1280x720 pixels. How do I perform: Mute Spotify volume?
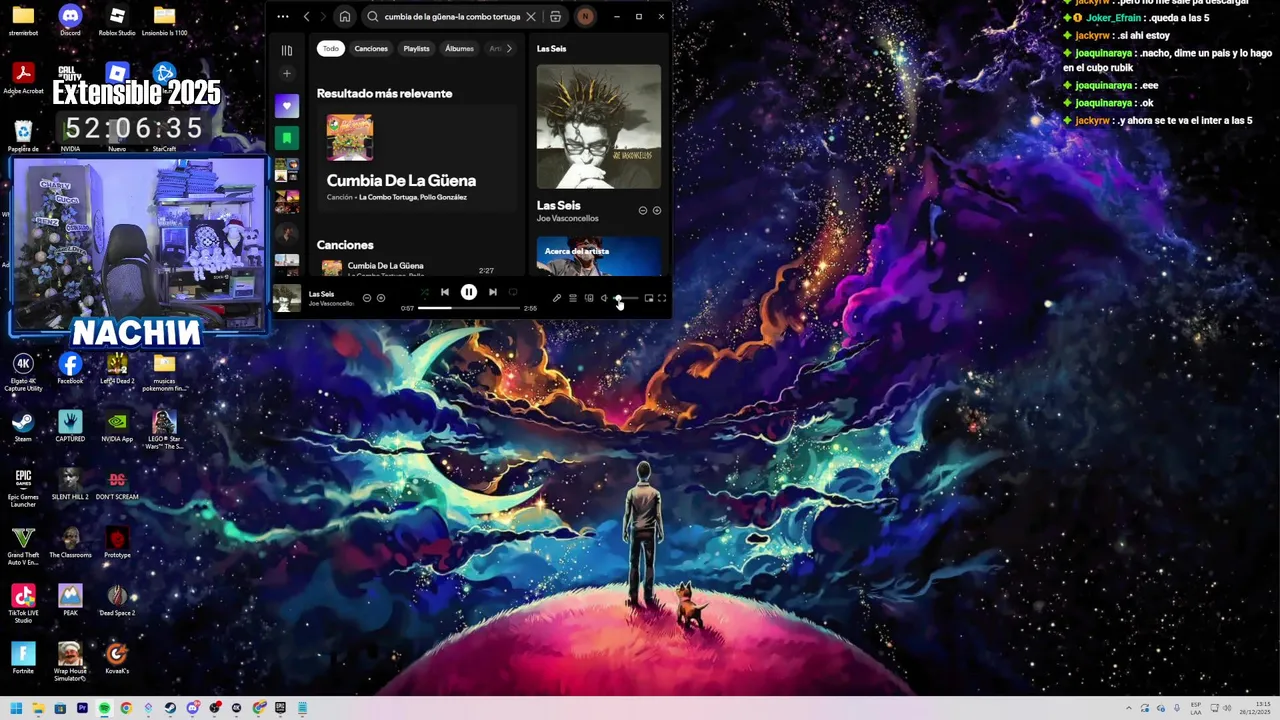point(604,298)
